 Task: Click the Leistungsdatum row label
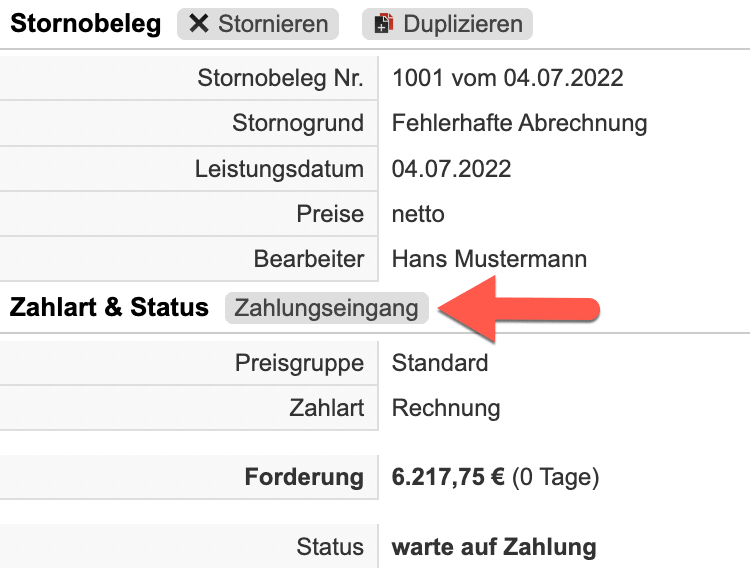click(279, 169)
